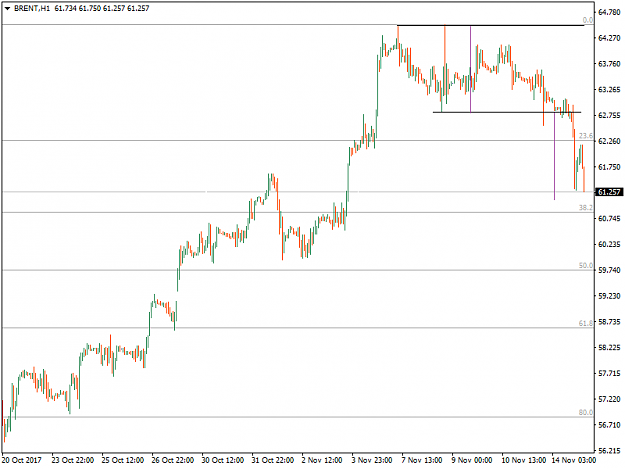Select the 0.0 Fibonacci level label

pos(588,20)
